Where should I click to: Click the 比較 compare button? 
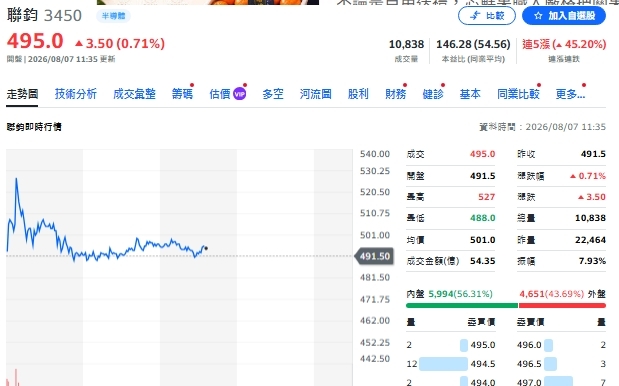tap(486, 16)
